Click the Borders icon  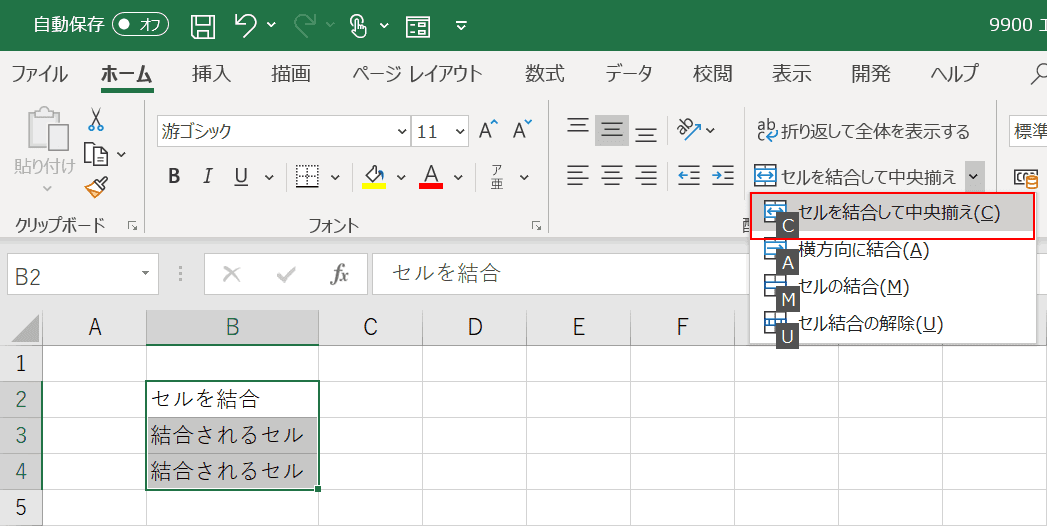tap(307, 176)
